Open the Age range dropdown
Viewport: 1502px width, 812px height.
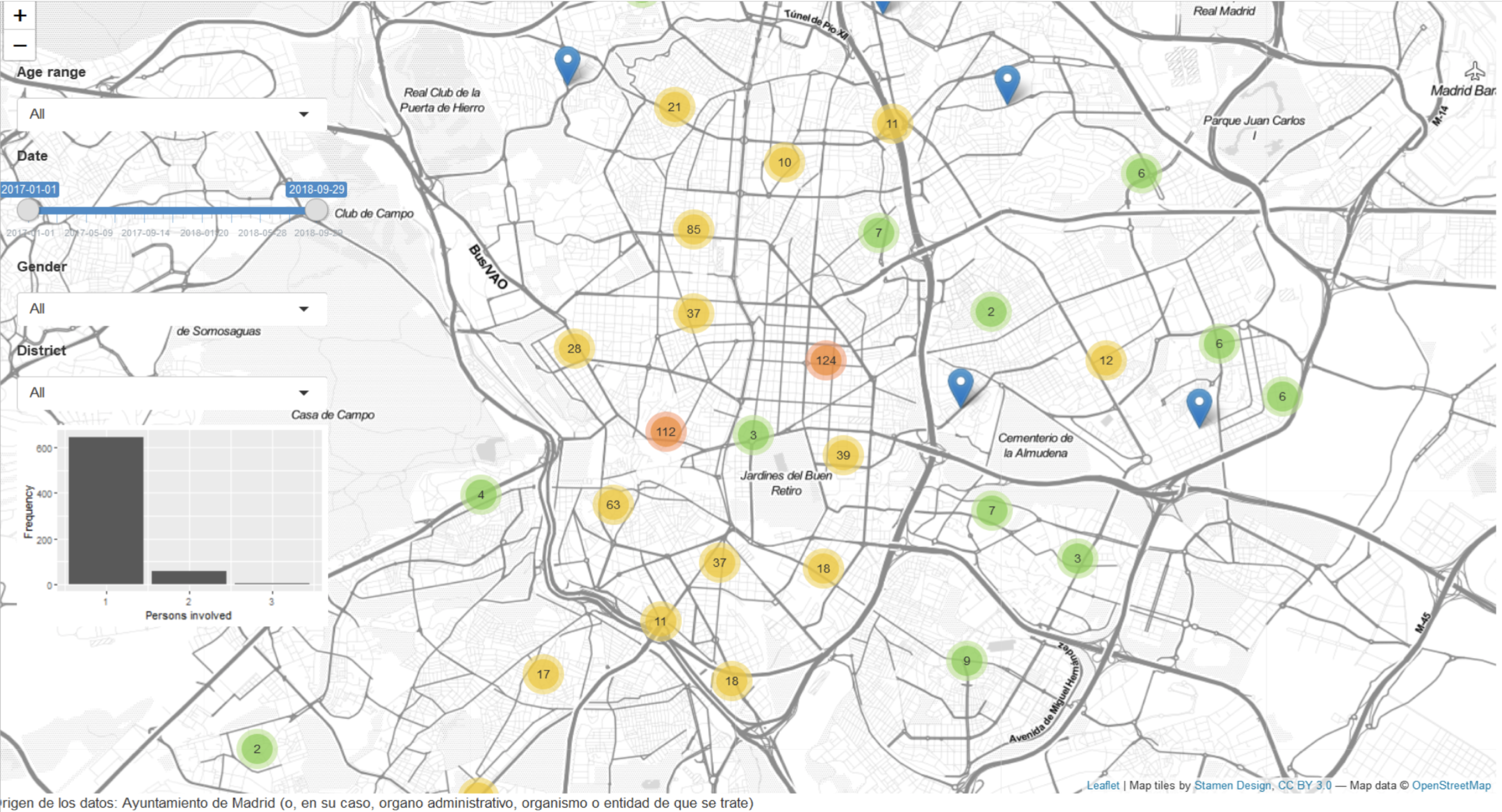171,114
